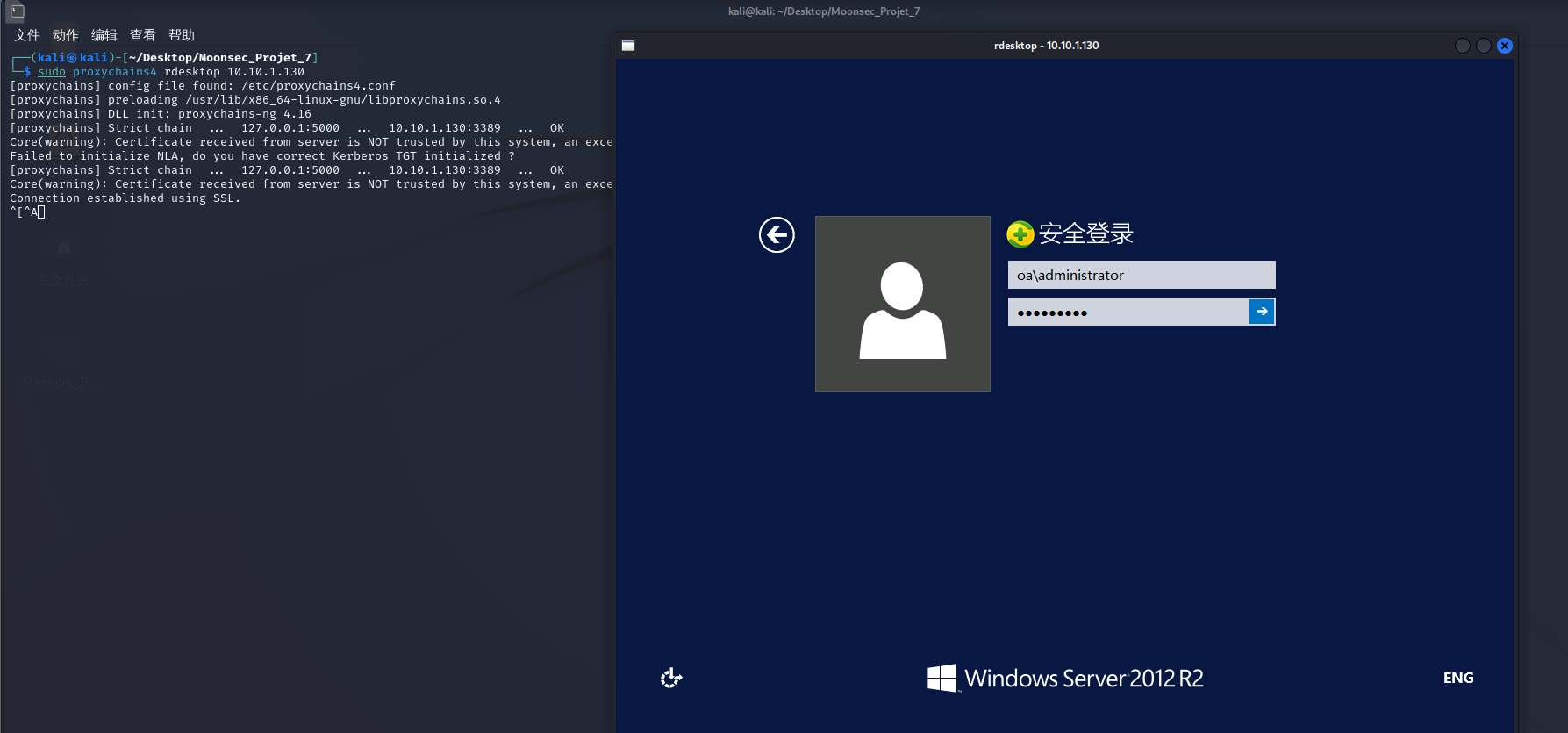Screen dimensions: 1568x733
Task: Close the rdesktop window
Action: 1505,46
